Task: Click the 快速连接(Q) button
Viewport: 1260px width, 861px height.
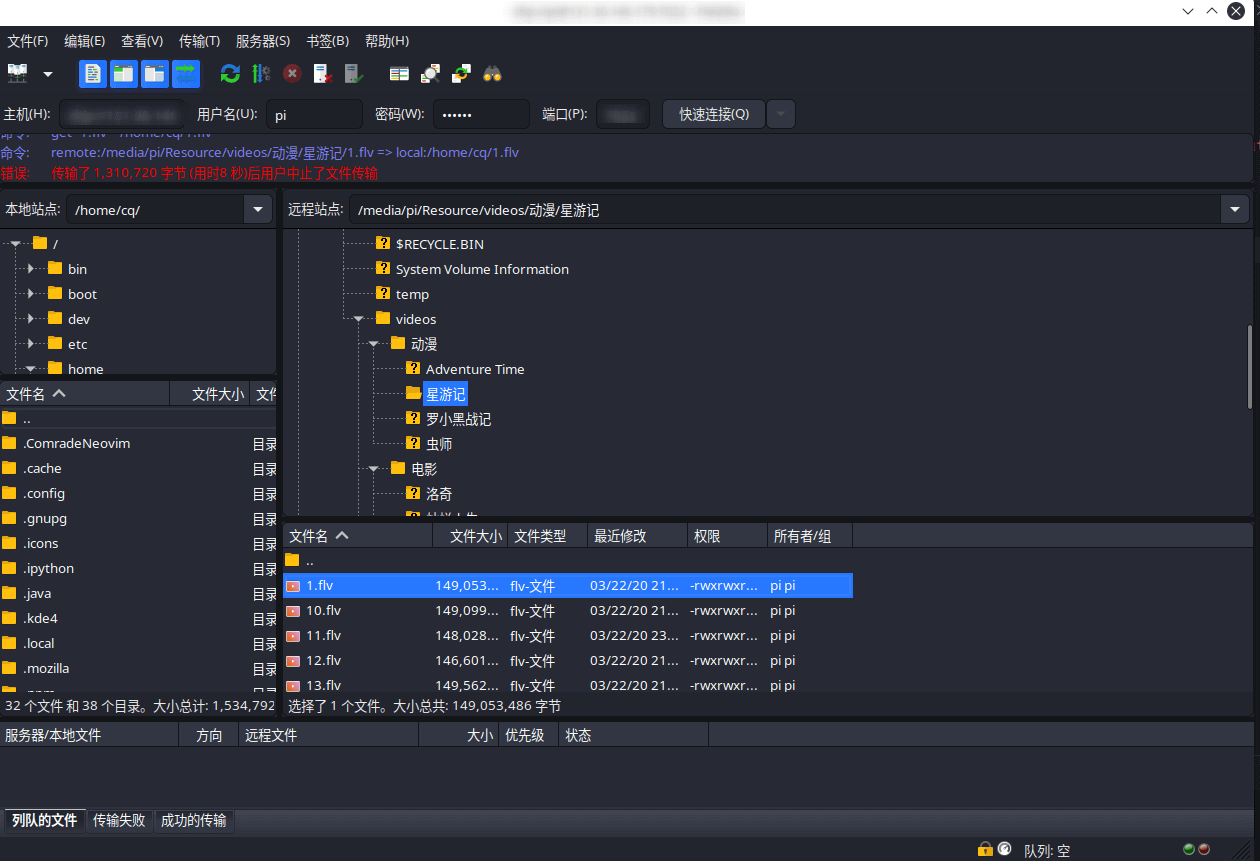Action: click(714, 114)
